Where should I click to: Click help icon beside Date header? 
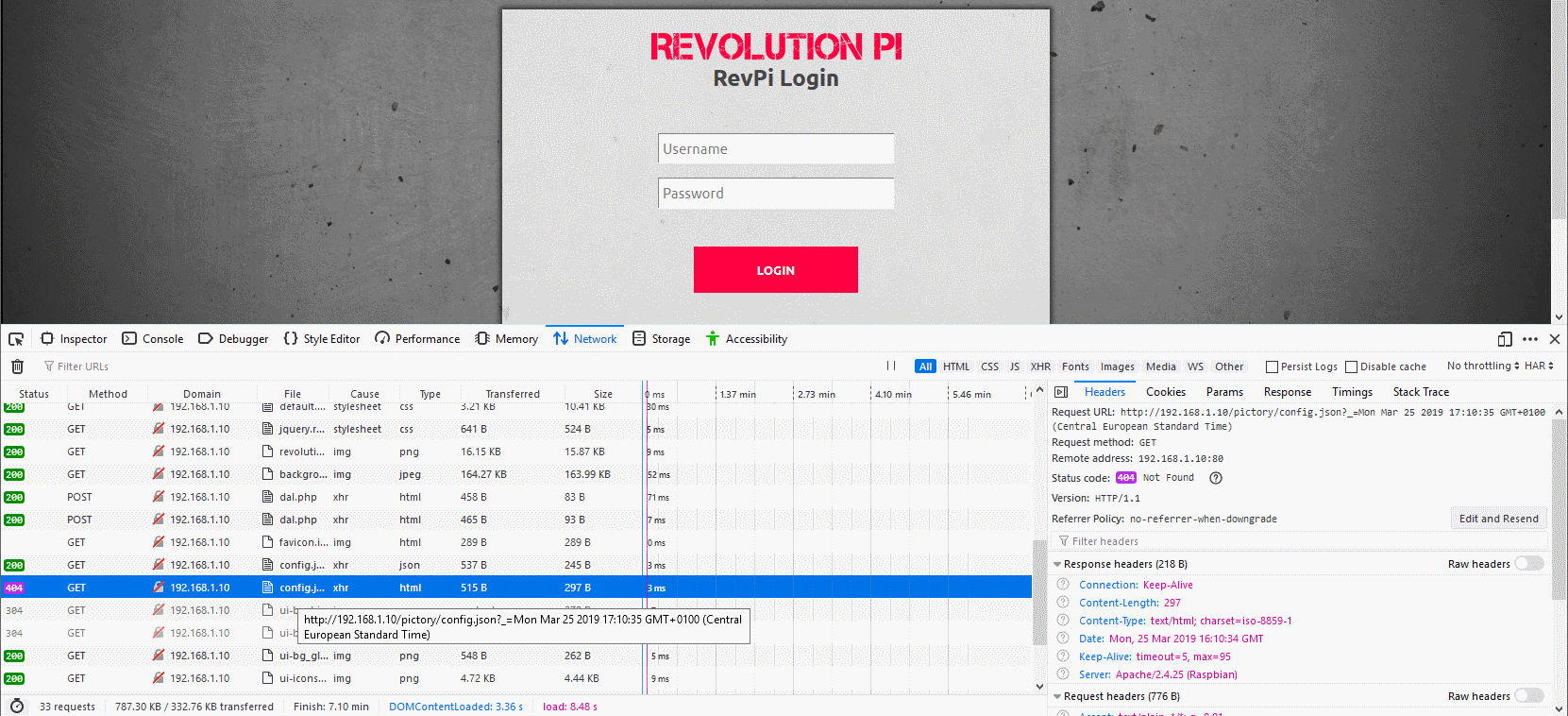coord(1063,639)
